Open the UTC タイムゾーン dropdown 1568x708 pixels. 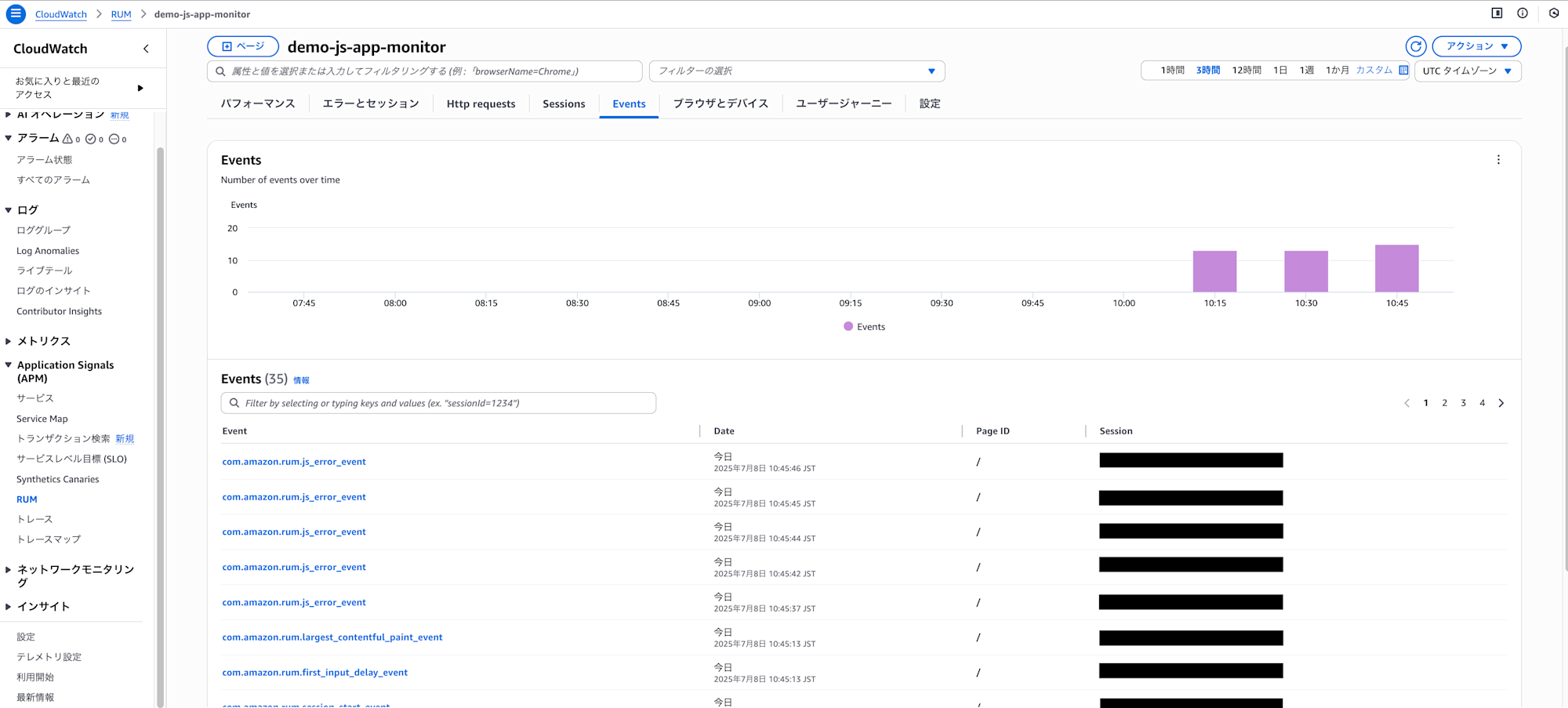(1468, 71)
